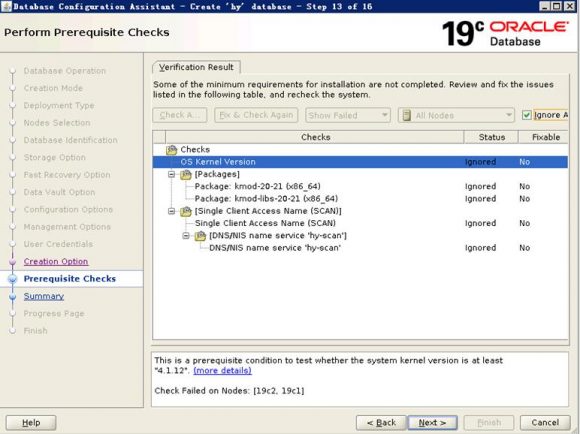
Task: Click the [Packages] folder icon
Action: (186, 174)
